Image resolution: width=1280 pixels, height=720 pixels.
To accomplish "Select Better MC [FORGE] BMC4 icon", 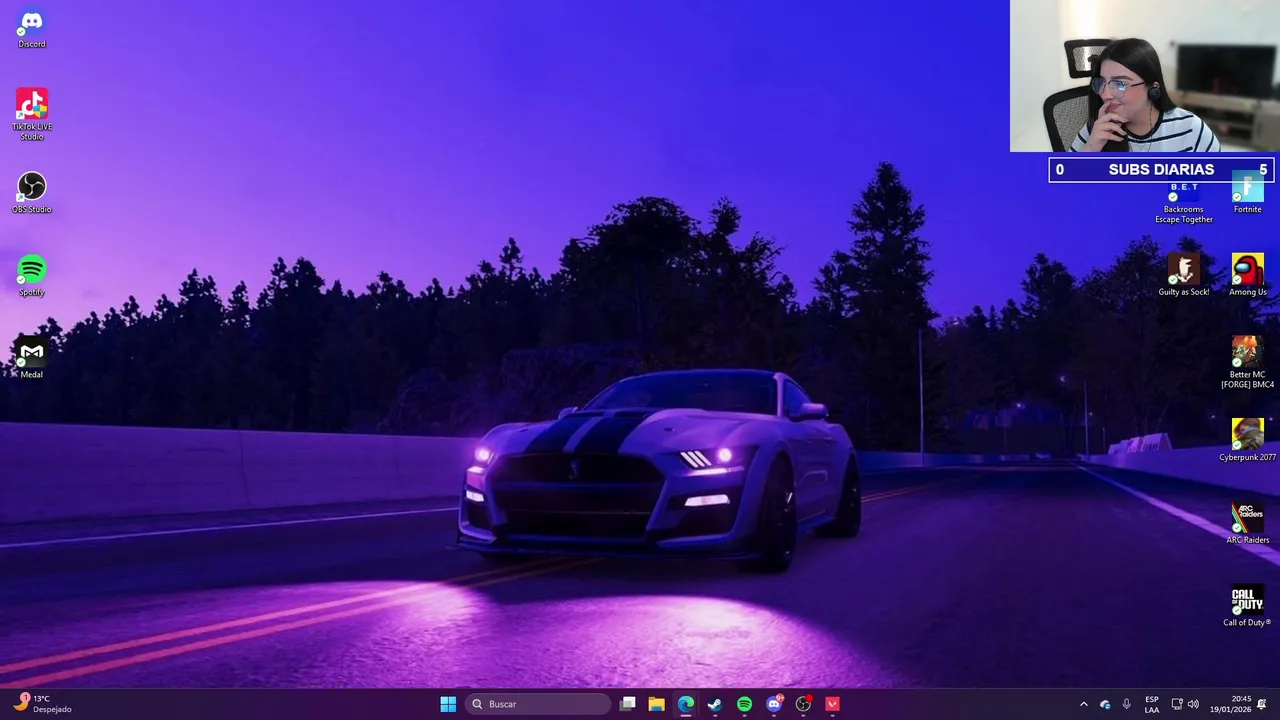I will tap(1247, 362).
